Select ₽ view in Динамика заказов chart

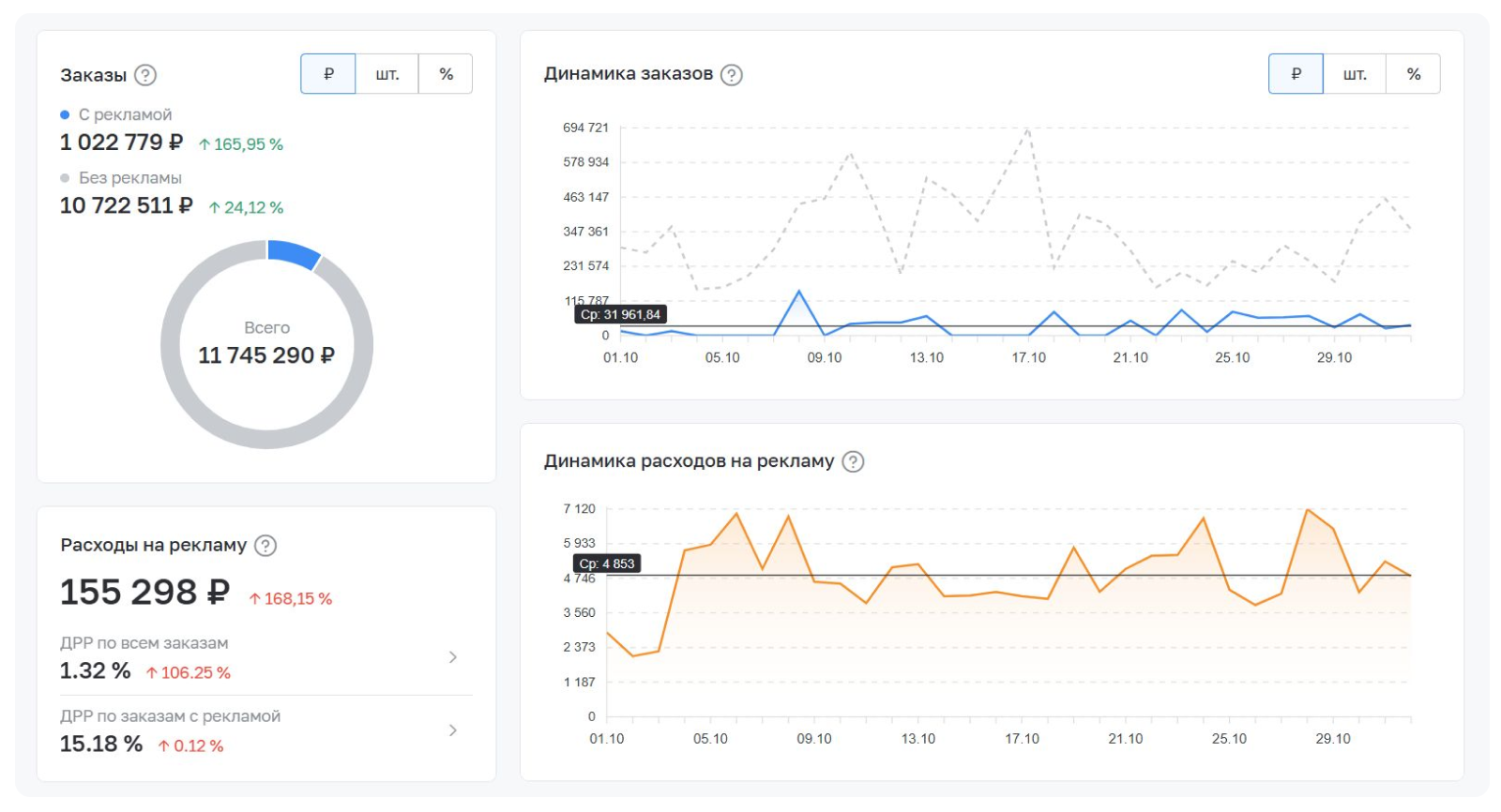1296,74
